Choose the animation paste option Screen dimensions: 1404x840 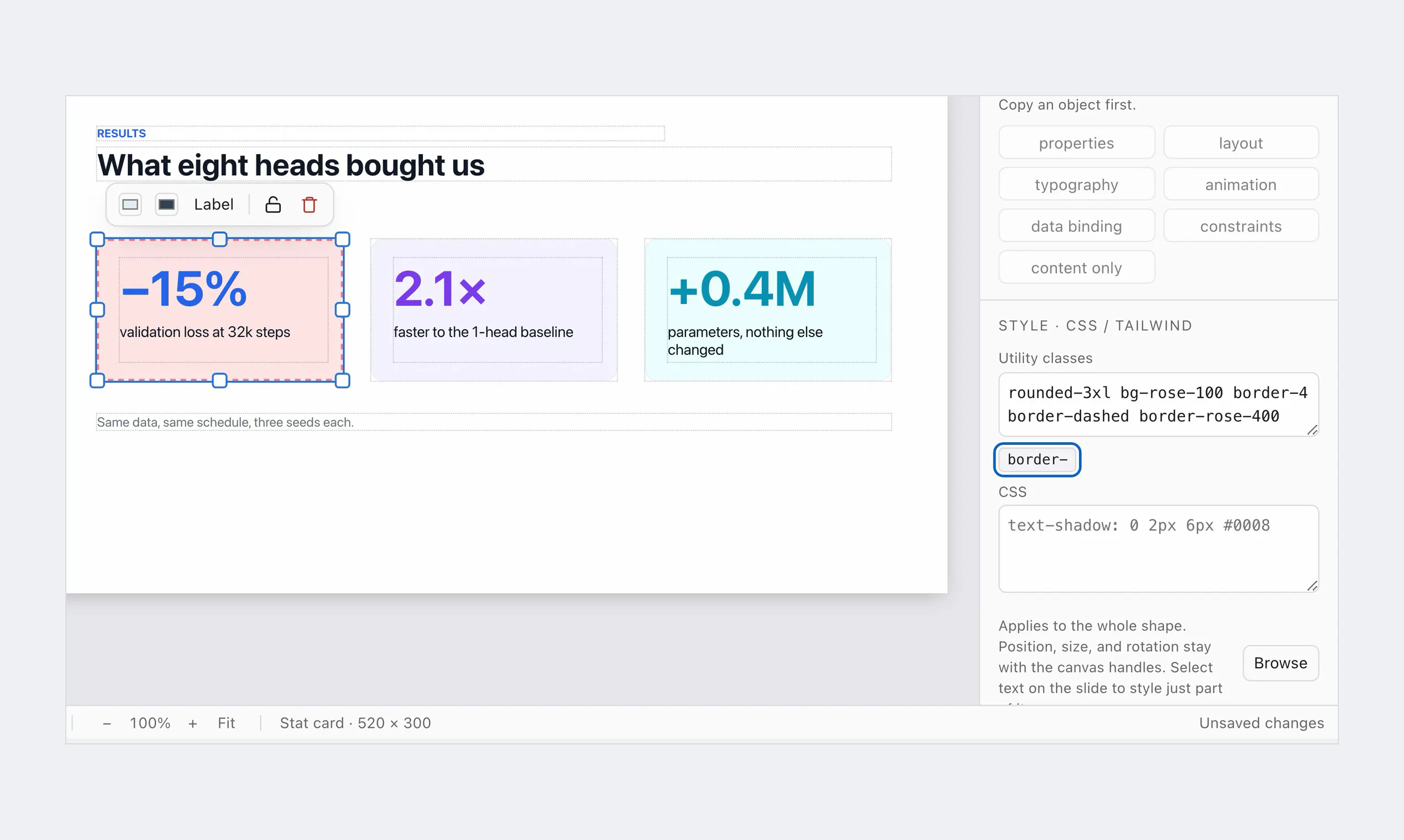pos(1240,184)
